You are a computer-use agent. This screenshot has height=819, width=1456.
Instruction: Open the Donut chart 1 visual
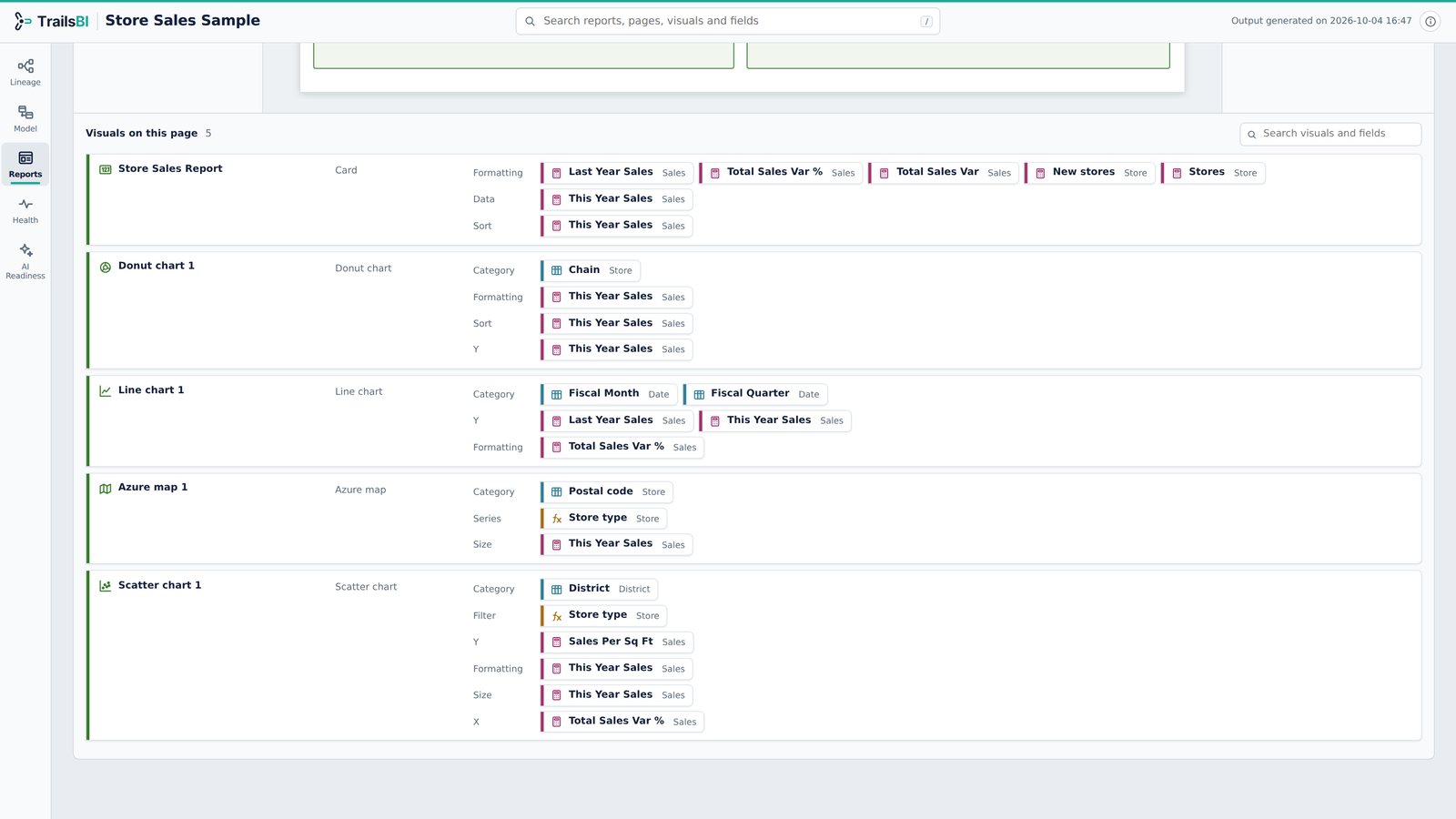coord(157,266)
